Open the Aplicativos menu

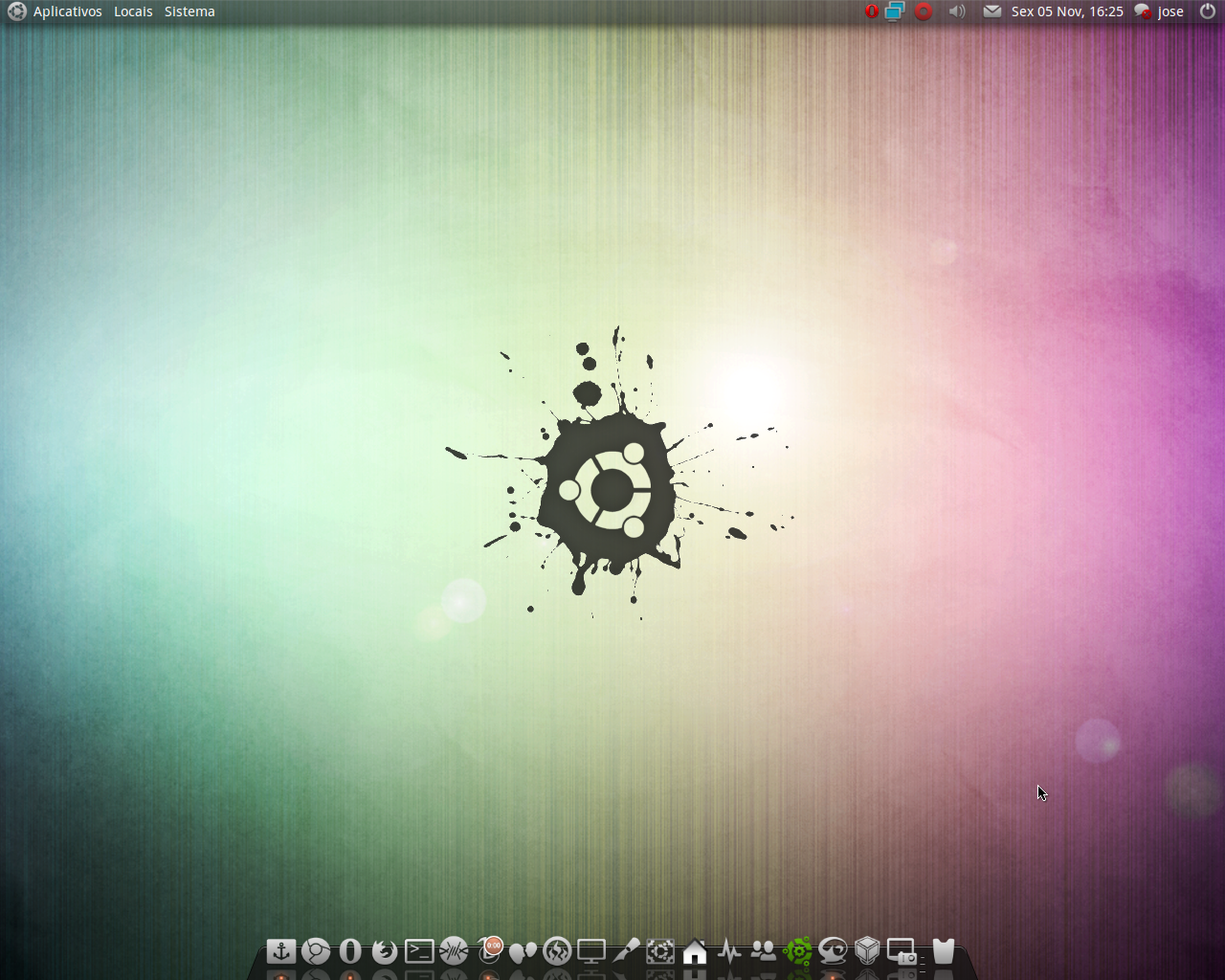click(x=67, y=11)
